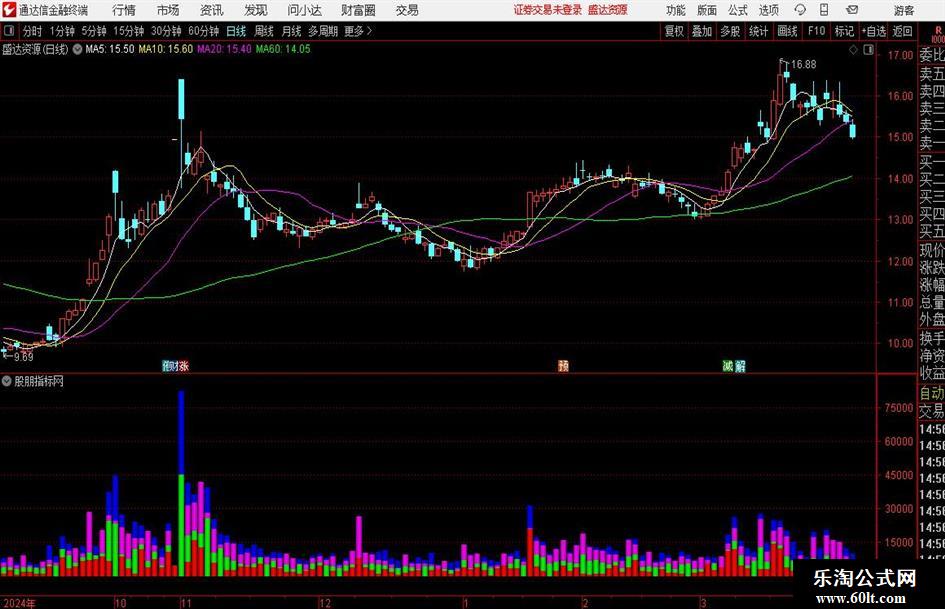Click the 游客 guest account label
Image resolution: width=945 pixels, height=609 pixels.
tap(904, 10)
